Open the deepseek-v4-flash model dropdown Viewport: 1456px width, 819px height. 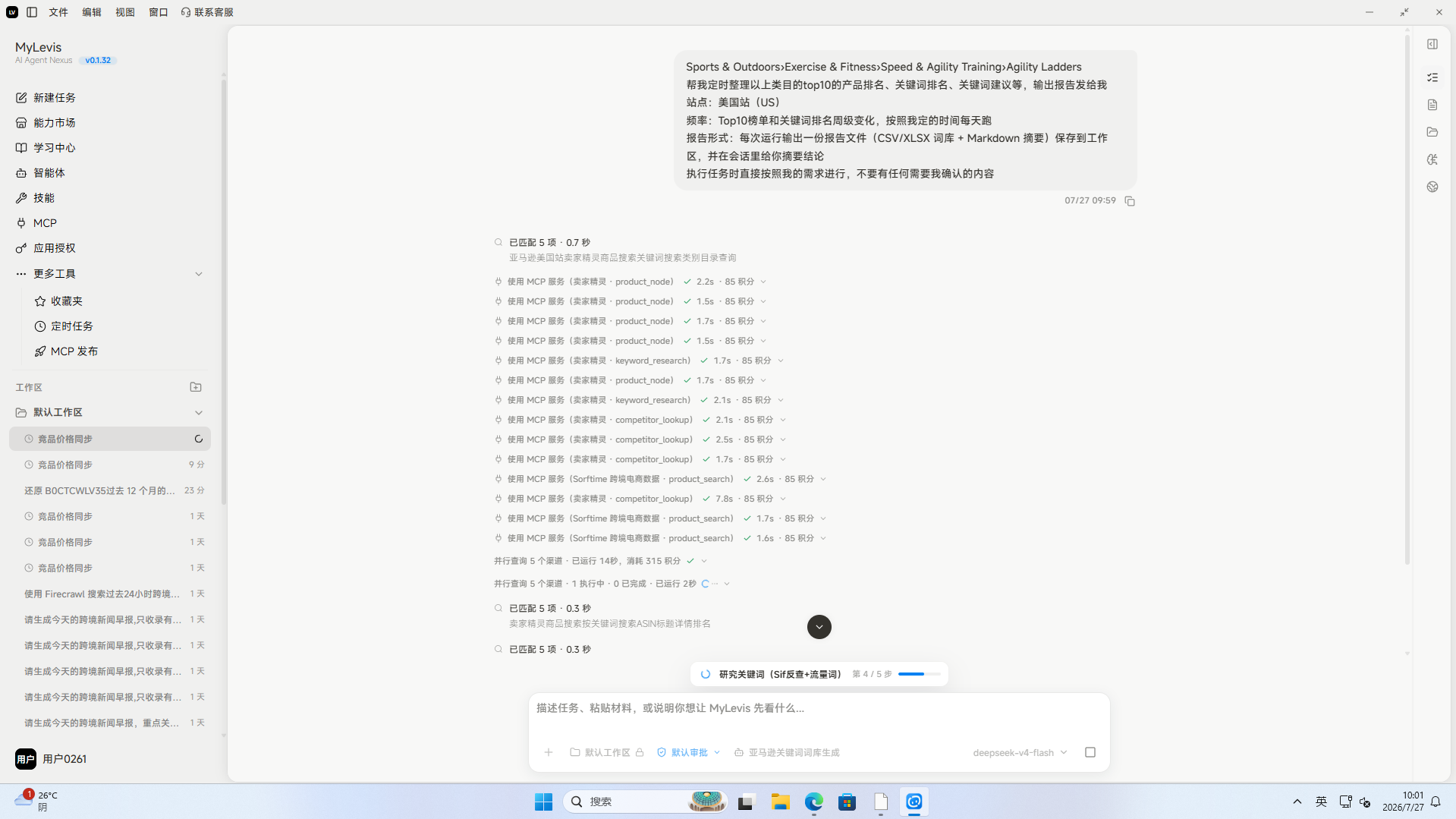pyautogui.click(x=1020, y=752)
